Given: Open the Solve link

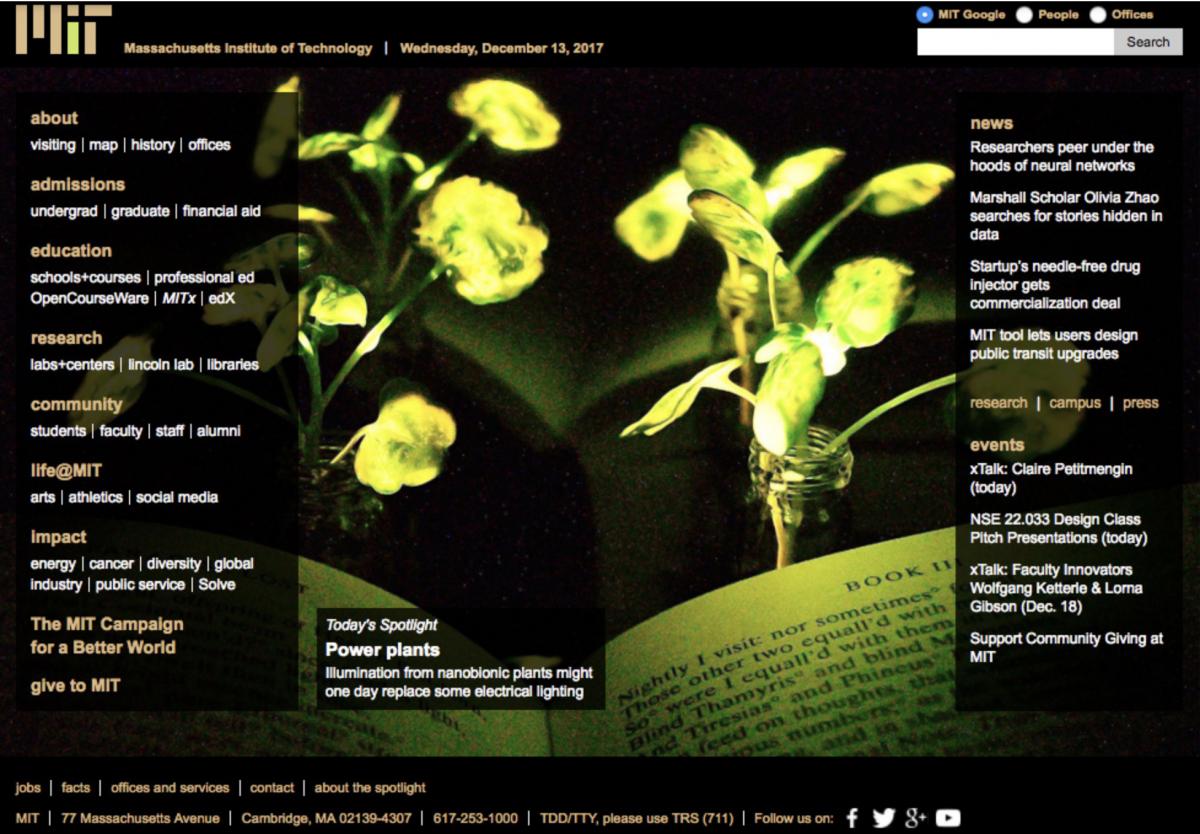Looking at the screenshot, I should coord(217,585).
